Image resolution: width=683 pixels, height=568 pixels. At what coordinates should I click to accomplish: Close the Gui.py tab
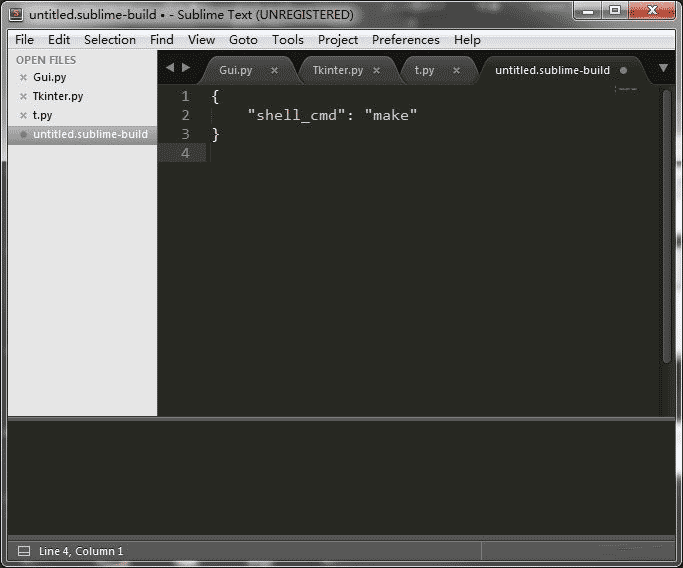(274, 70)
